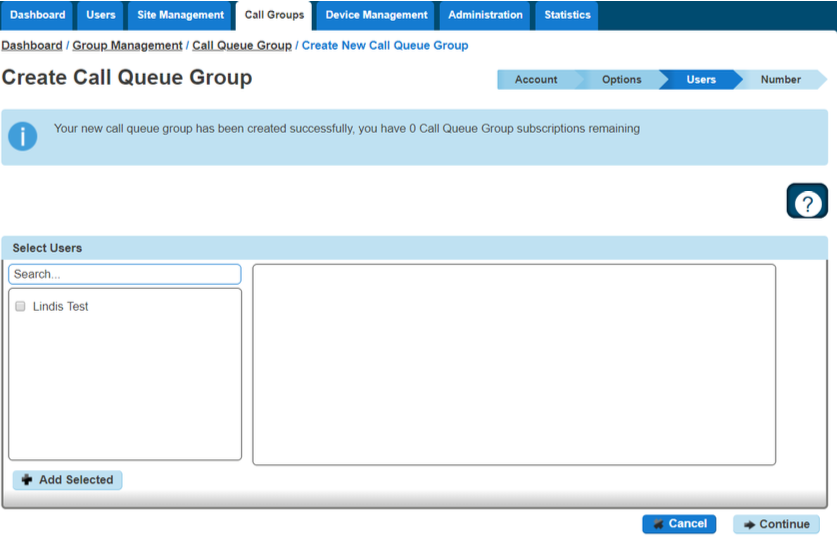839x539 pixels.
Task: Continue to the next step
Action: (x=776, y=524)
